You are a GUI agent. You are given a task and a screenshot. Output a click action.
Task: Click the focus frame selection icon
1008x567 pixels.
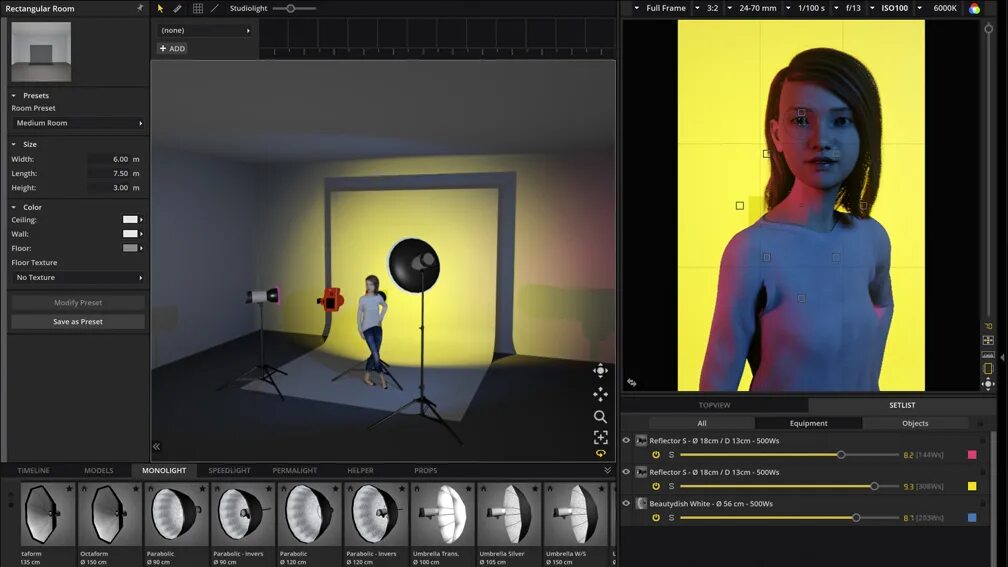[x=600, y=438]
